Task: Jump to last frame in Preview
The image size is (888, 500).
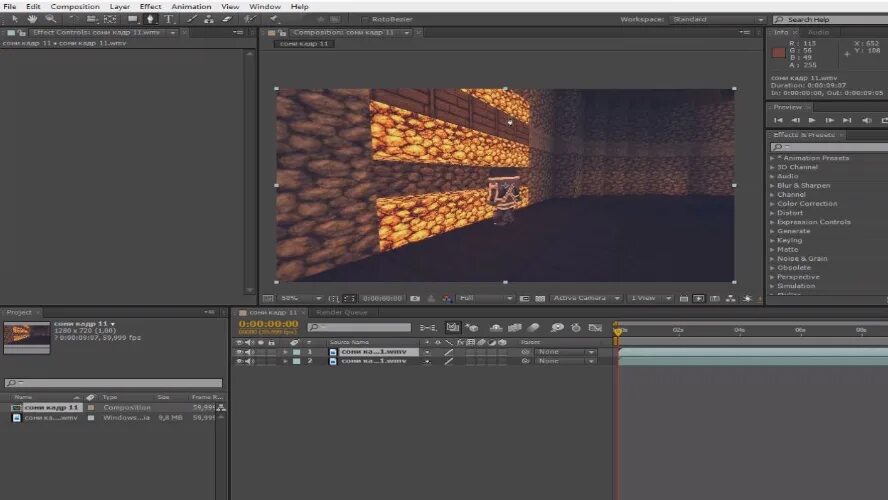Action: pyautogui.click(x=847, y=120)
